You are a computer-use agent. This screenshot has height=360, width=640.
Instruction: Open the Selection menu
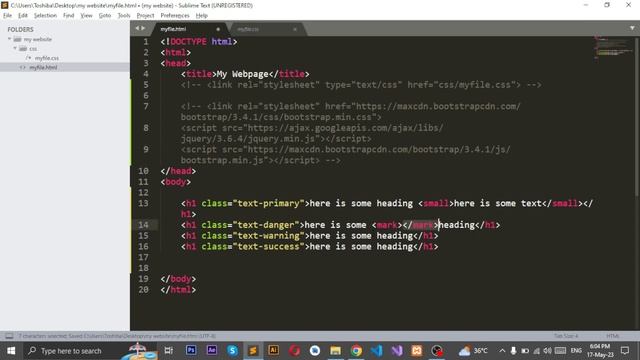(x=45, y=16)
